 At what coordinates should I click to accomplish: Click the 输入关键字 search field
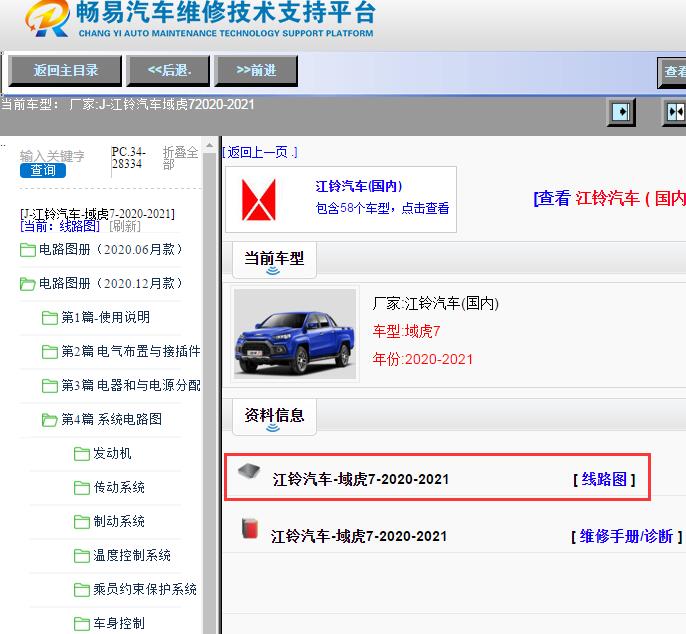52,156
